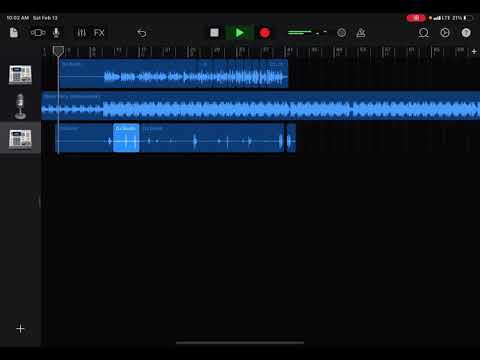The image size is (480, 360).
Task: Select the first sampler track header icon
Action: (20, 75)
